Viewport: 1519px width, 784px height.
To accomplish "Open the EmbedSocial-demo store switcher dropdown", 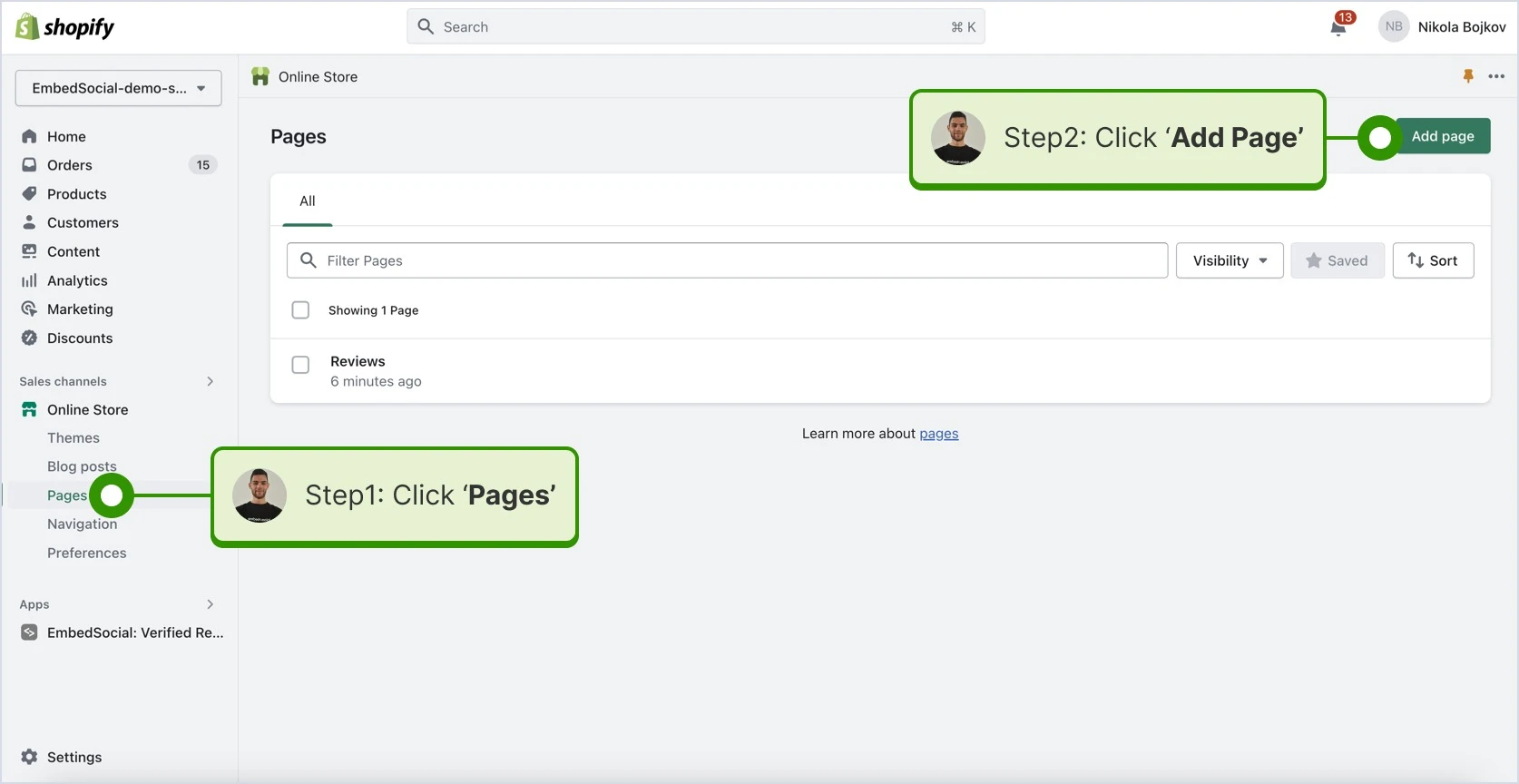I will (118, 88).
